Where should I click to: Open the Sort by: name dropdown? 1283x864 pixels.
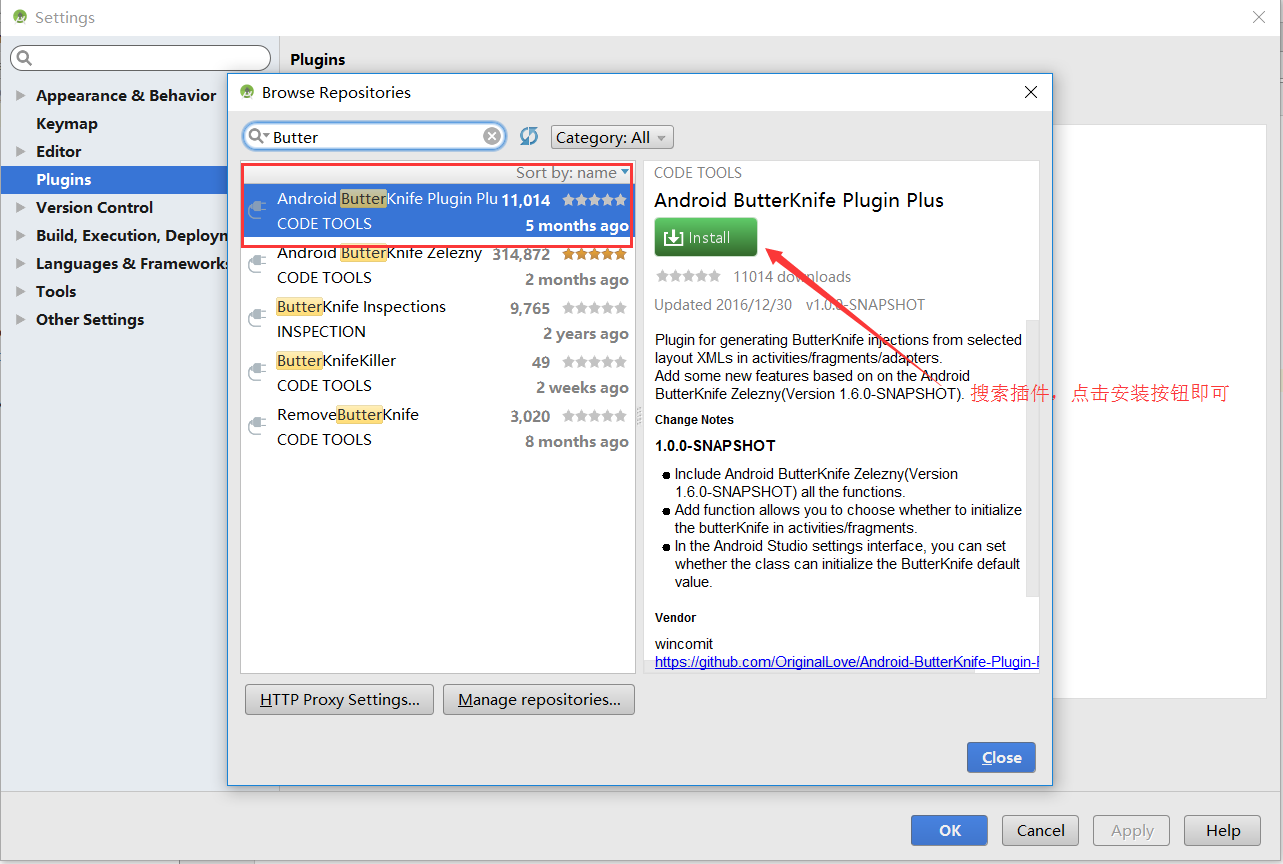coord(572,173)
